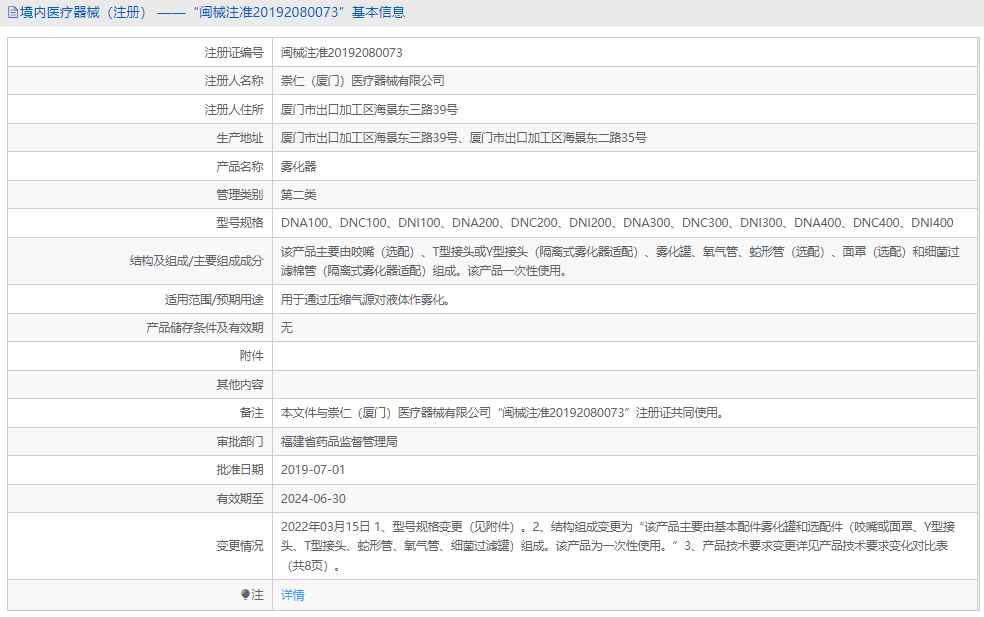The width and height of the screenshot is (984, 617).
Task: Click the 生产地址 label
Action: pyautogui.click(x=240, y=138)
